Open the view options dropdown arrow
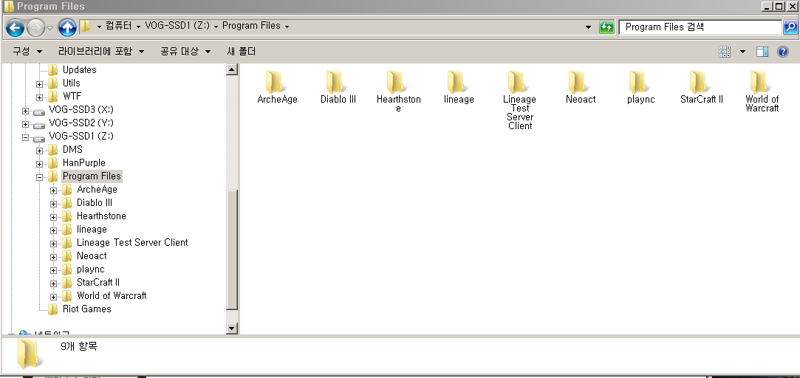800x378 pixels. (742, 52)
